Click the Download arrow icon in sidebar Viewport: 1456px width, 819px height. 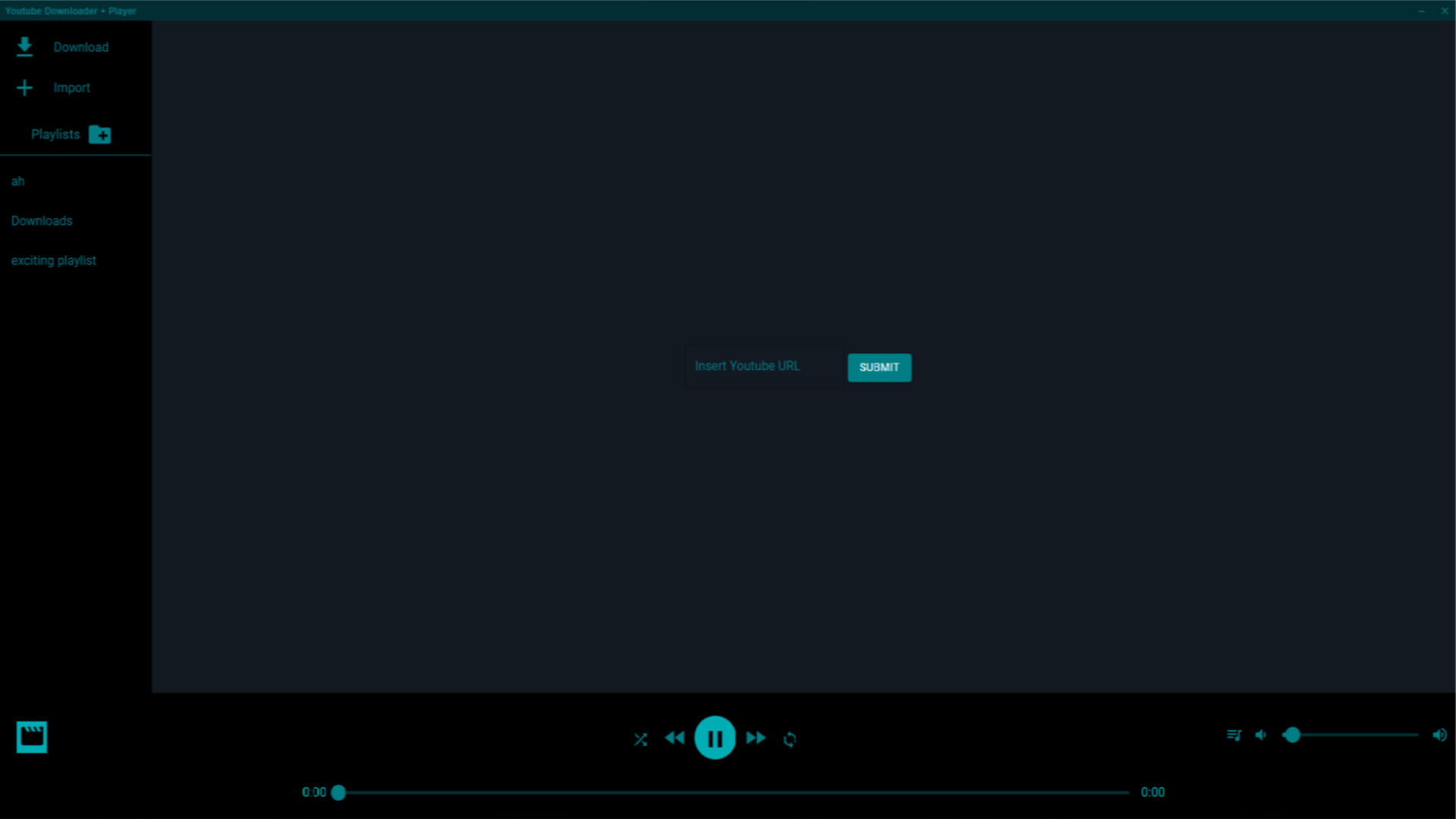(24, 47)
